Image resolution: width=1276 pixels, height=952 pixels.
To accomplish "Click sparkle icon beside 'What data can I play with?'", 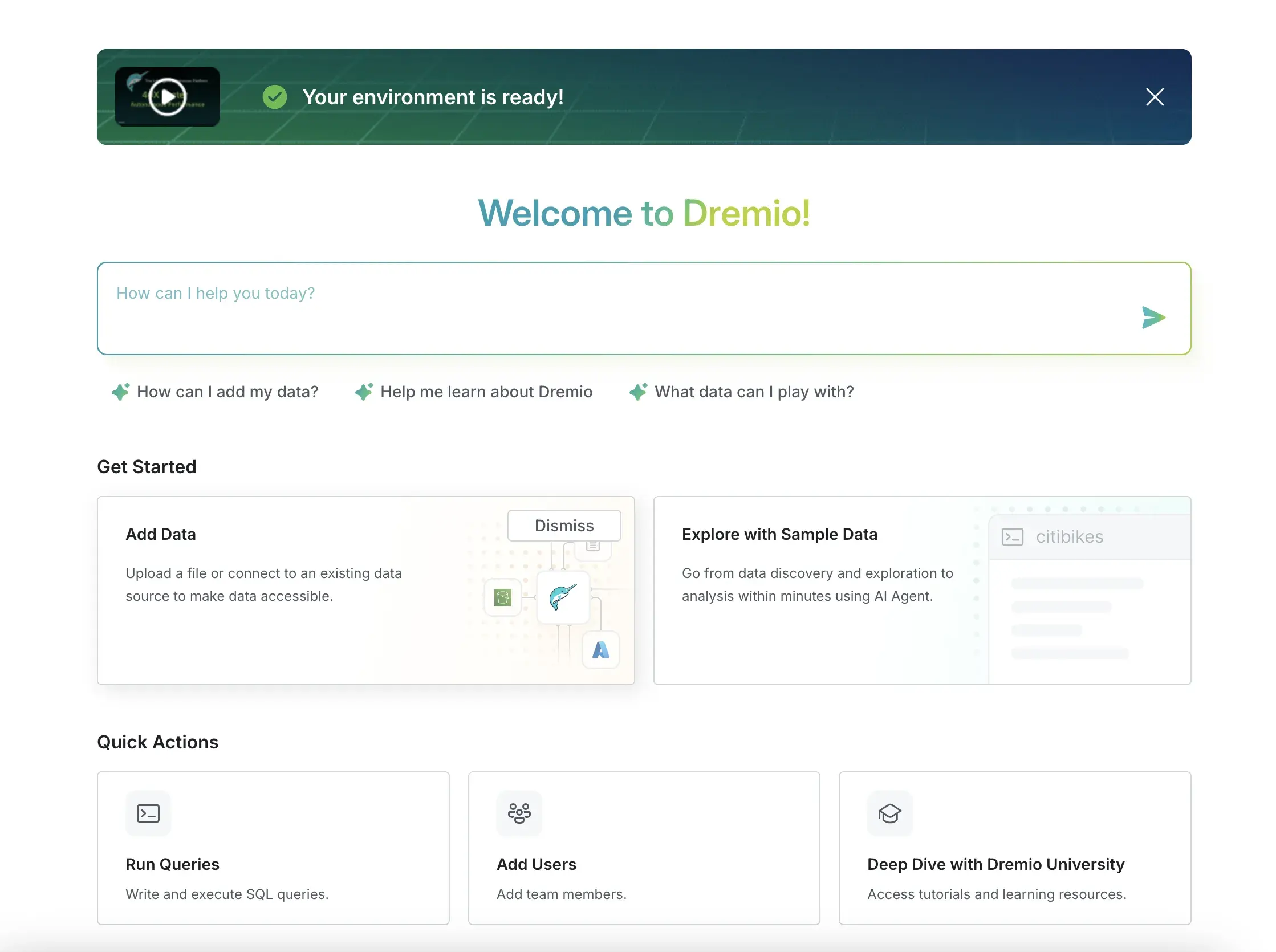I will (x=638, y=392).
